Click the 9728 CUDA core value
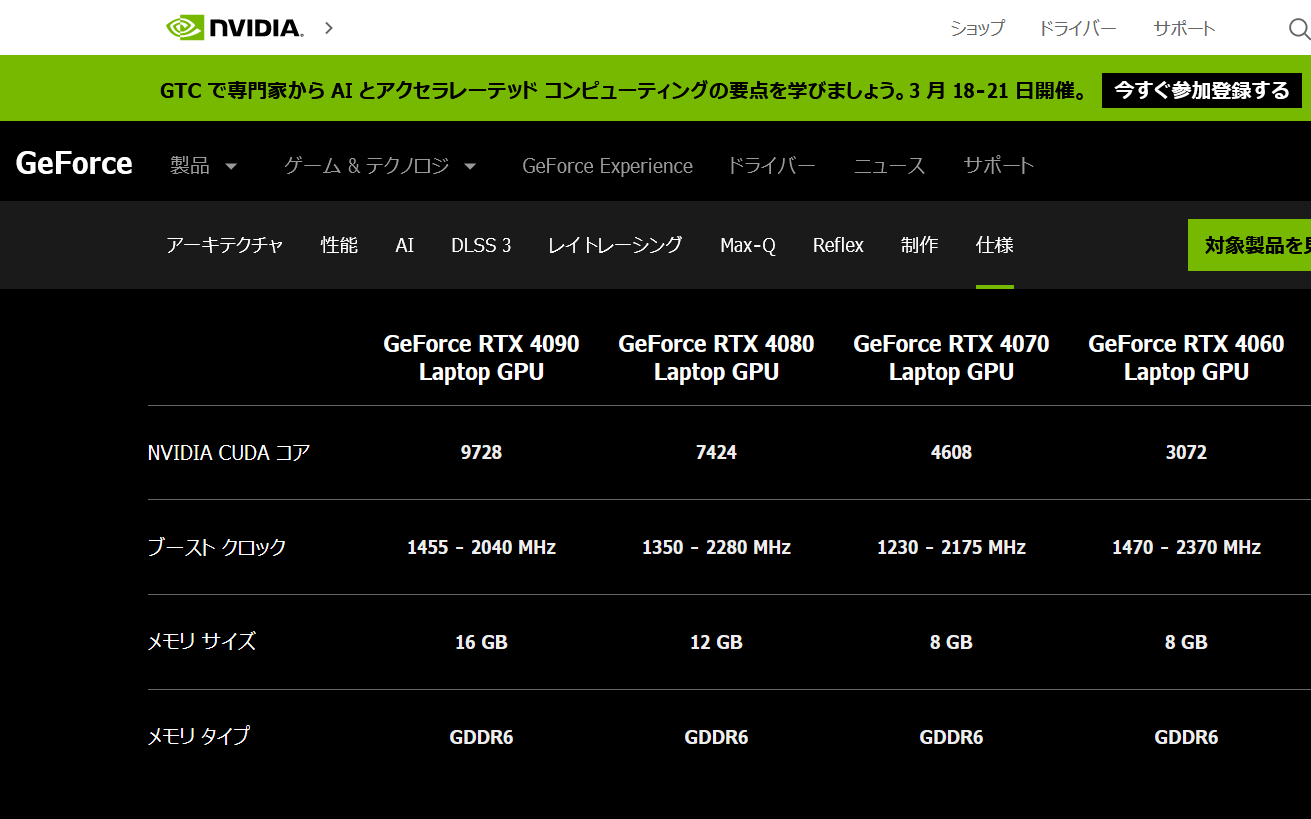This screenshot has height=819, width=1311. [481, 453]
